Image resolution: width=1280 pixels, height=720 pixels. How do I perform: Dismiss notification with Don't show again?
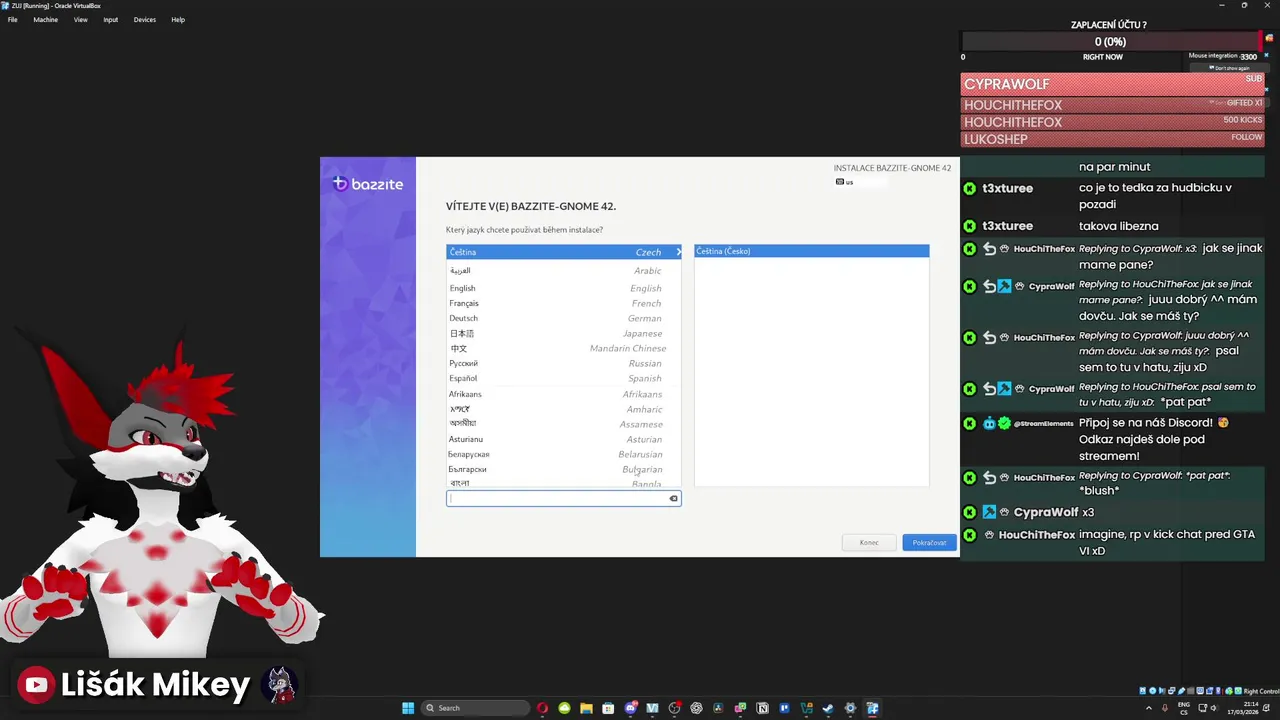(x=1229, y=68)
